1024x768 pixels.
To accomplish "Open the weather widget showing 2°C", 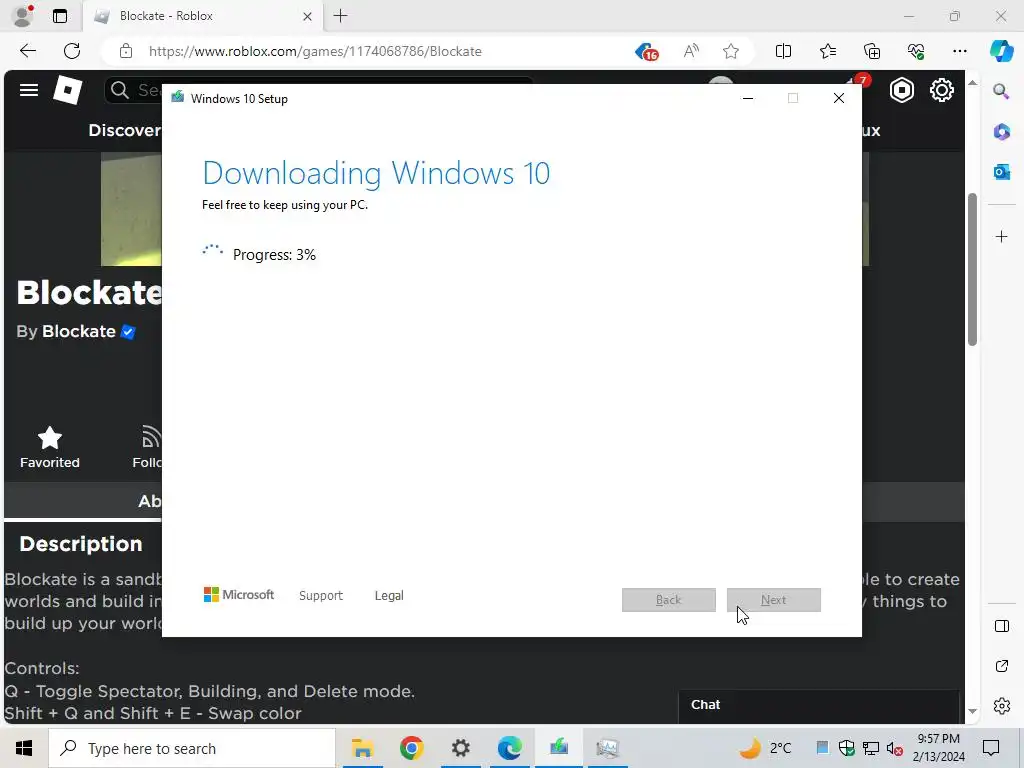I will click(765, 748).
